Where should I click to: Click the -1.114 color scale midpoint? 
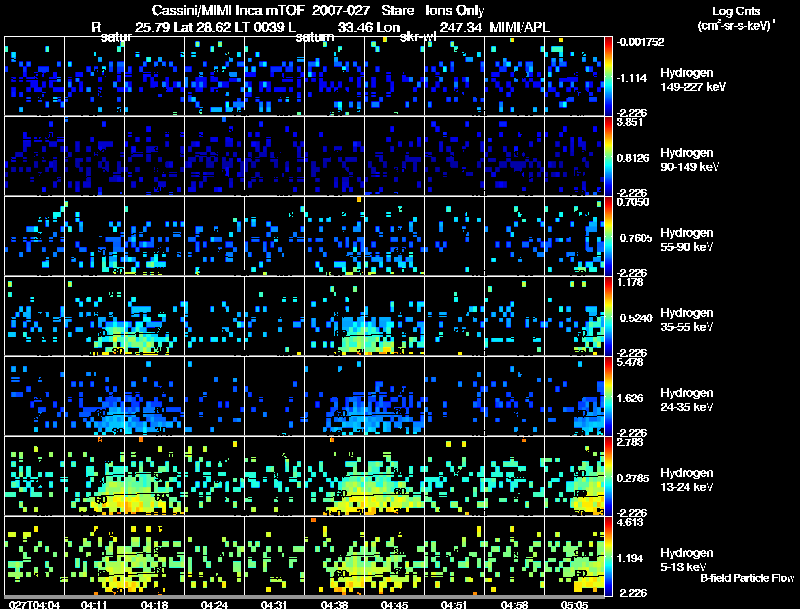632,78
